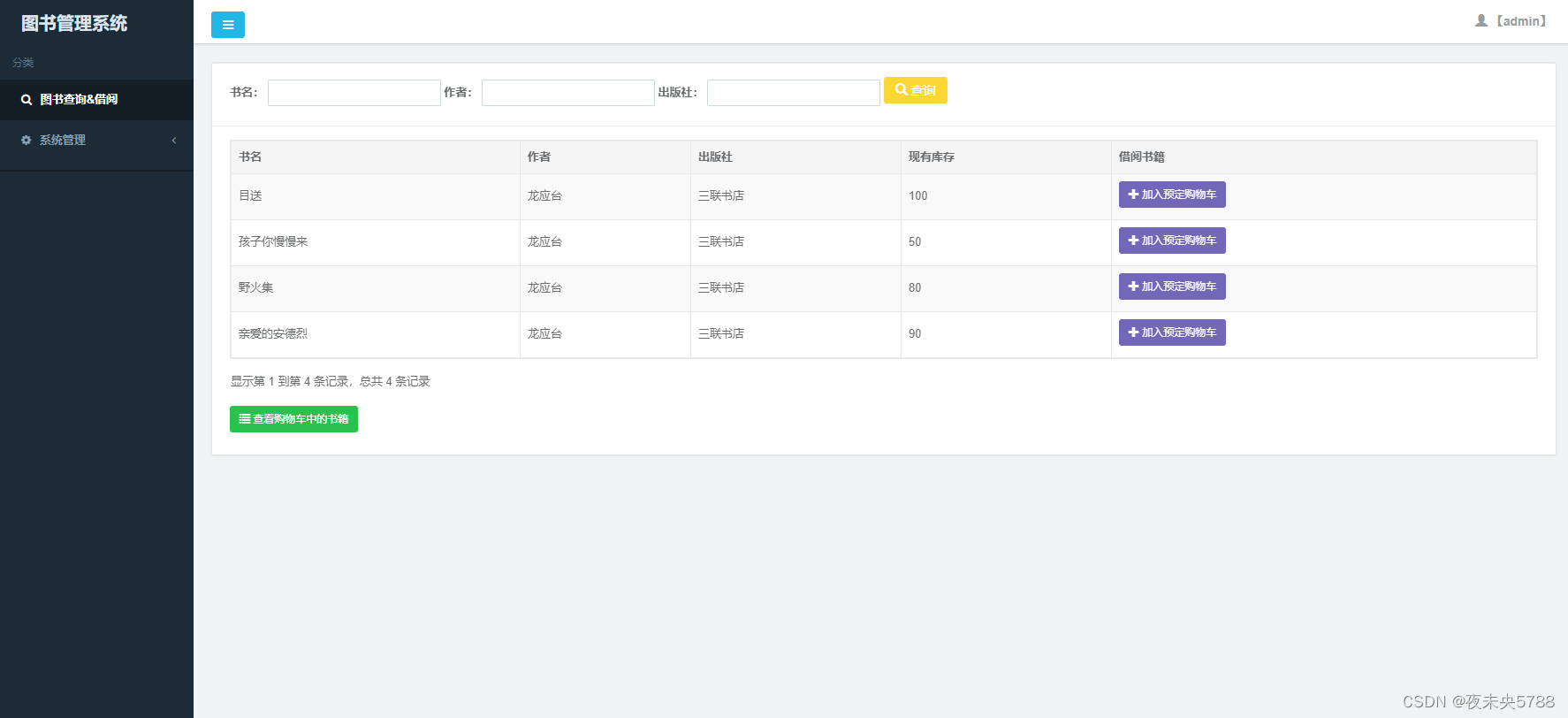Screen dimensions: 1568x718
Task: Focus the 书名 search field
Action: (354, 93)
